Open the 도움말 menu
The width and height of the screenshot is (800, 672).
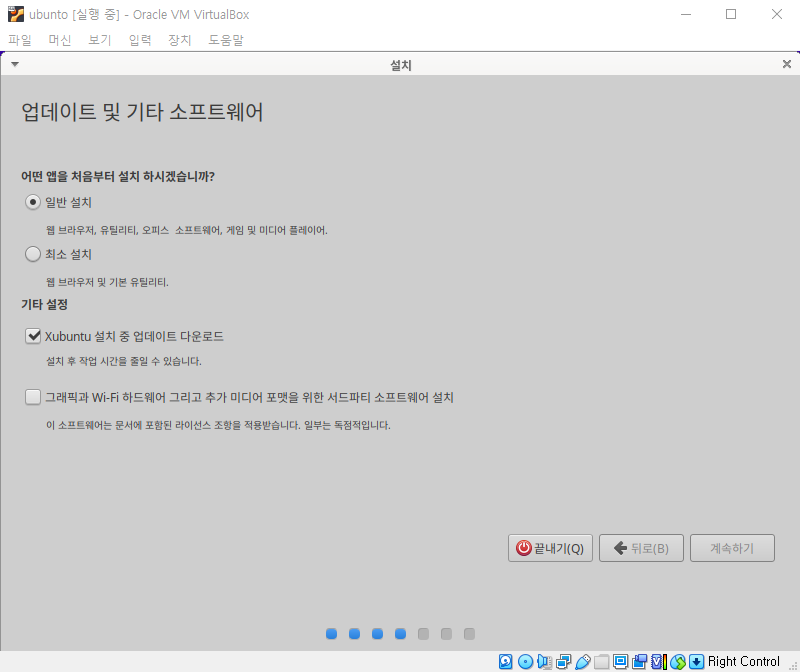pos(226,40)
